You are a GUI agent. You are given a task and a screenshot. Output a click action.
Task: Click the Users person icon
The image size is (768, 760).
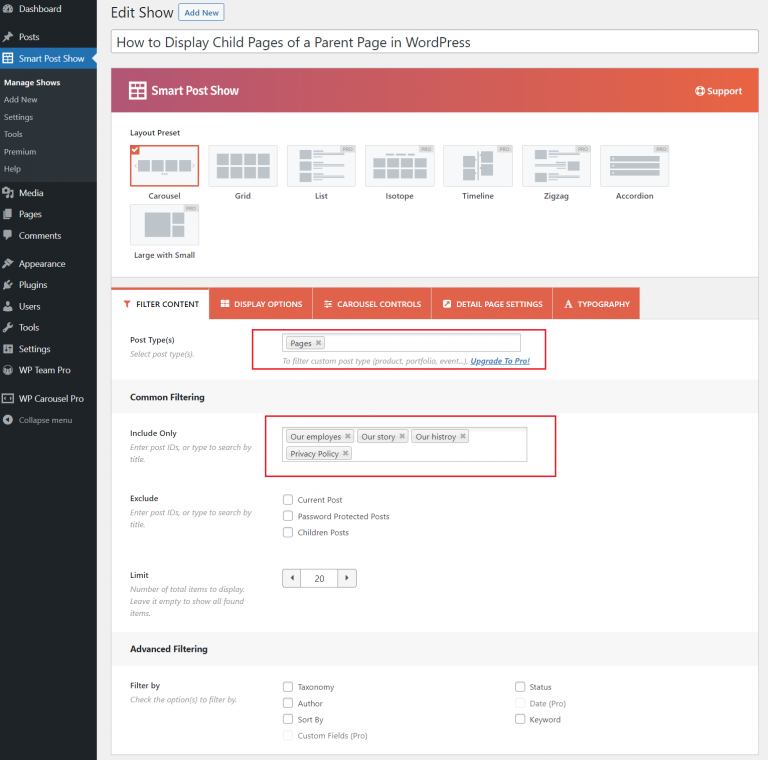pyautogui.click(x=8, y=306)
